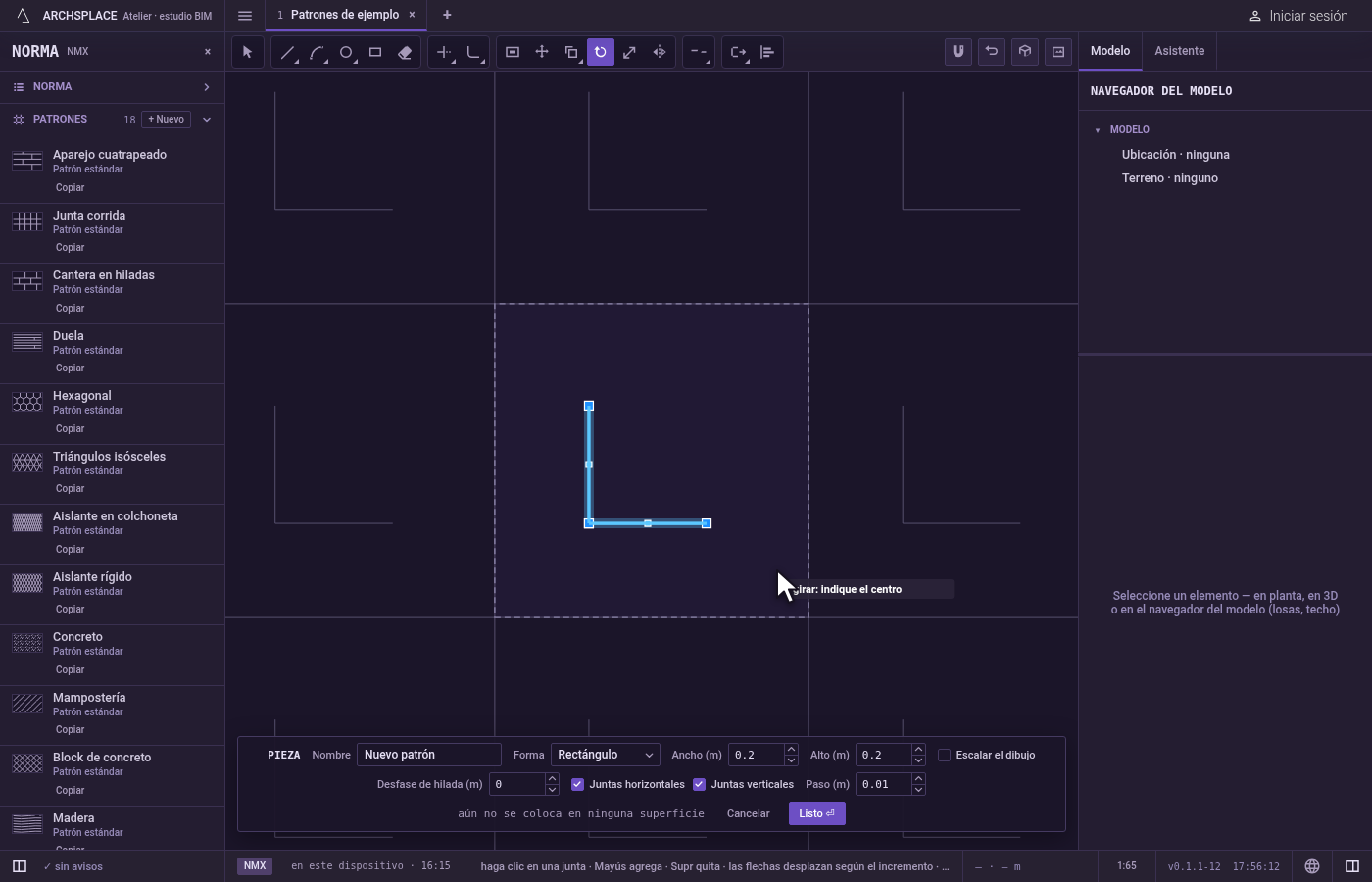This screenshot has width=1372, height=882.
Task: Select the Duela pattern thumbnail
Action: [27, 342]
